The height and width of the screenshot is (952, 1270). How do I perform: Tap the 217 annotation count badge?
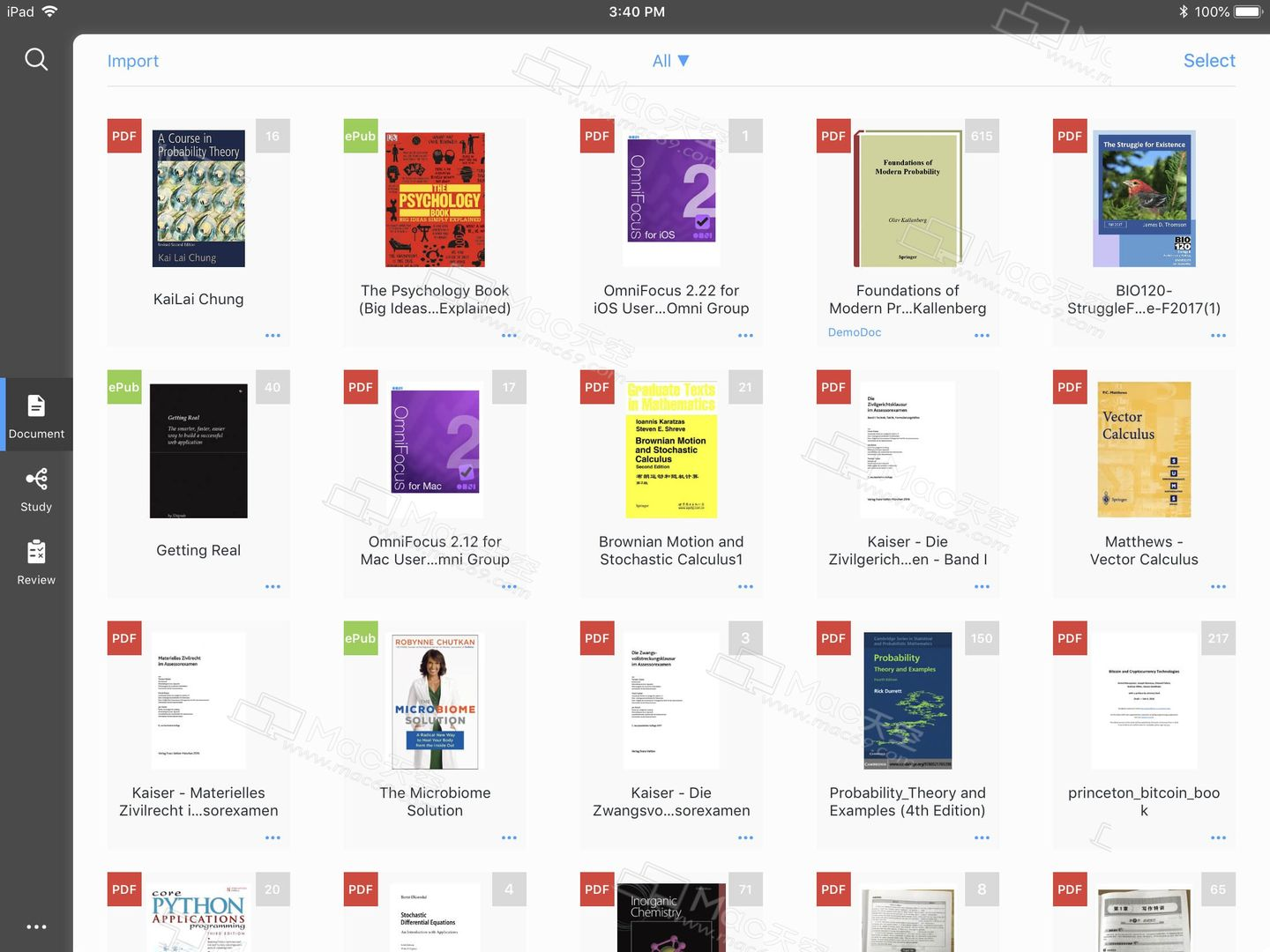pyautogui.click(x=1218, y=638)
